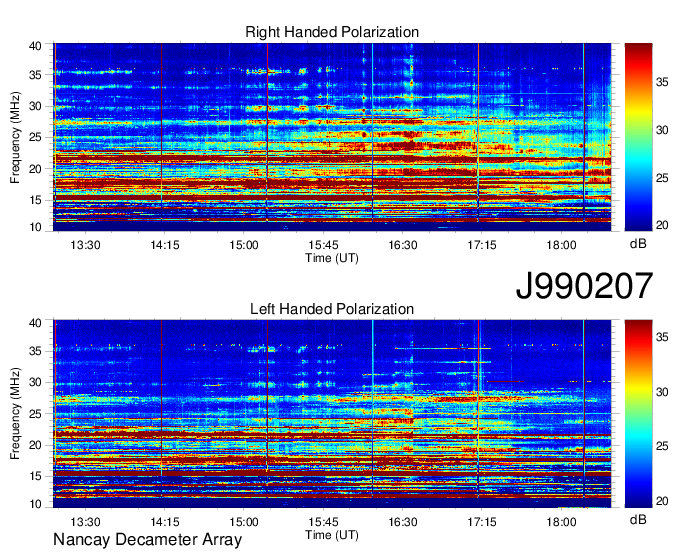The image size is (680, 552).
Task: Click the 15:00 time tick under Left Handed plot
Action: click(244, 522)
